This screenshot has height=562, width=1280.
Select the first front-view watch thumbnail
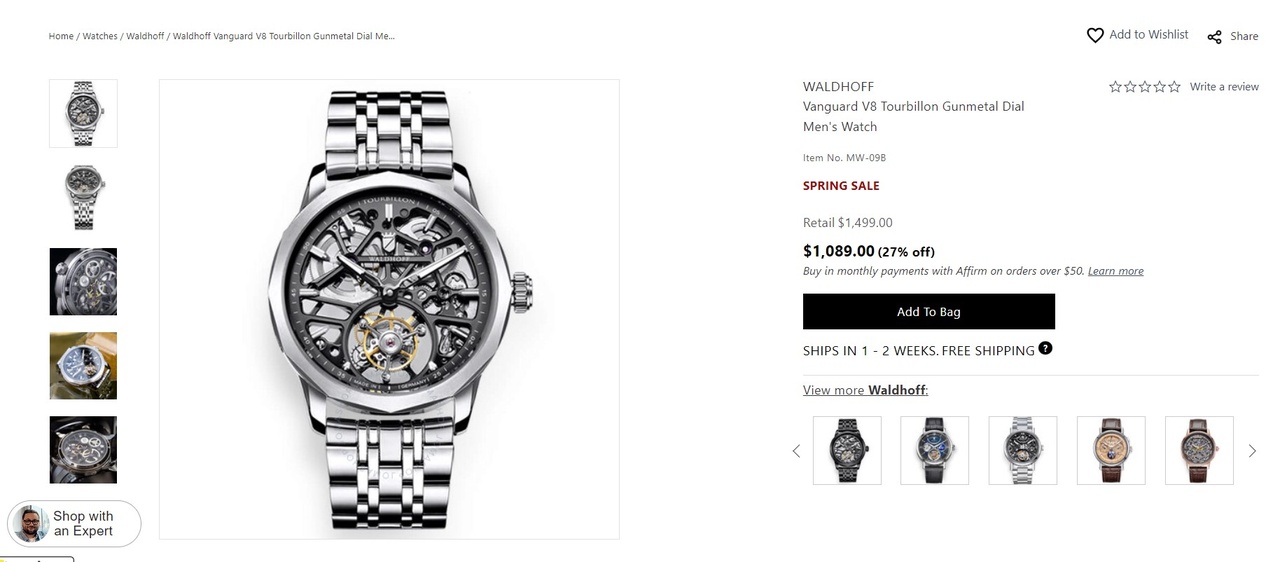point(83,113)
